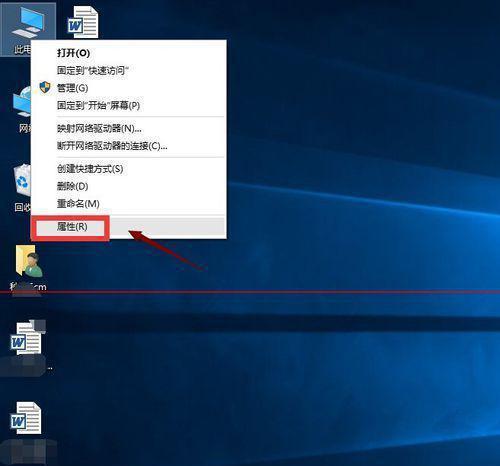Image resolution: width=500 pixels, height=466 pixels.
Task: Select the Recycle Bin desktop icon
Action: coord(22,180)
